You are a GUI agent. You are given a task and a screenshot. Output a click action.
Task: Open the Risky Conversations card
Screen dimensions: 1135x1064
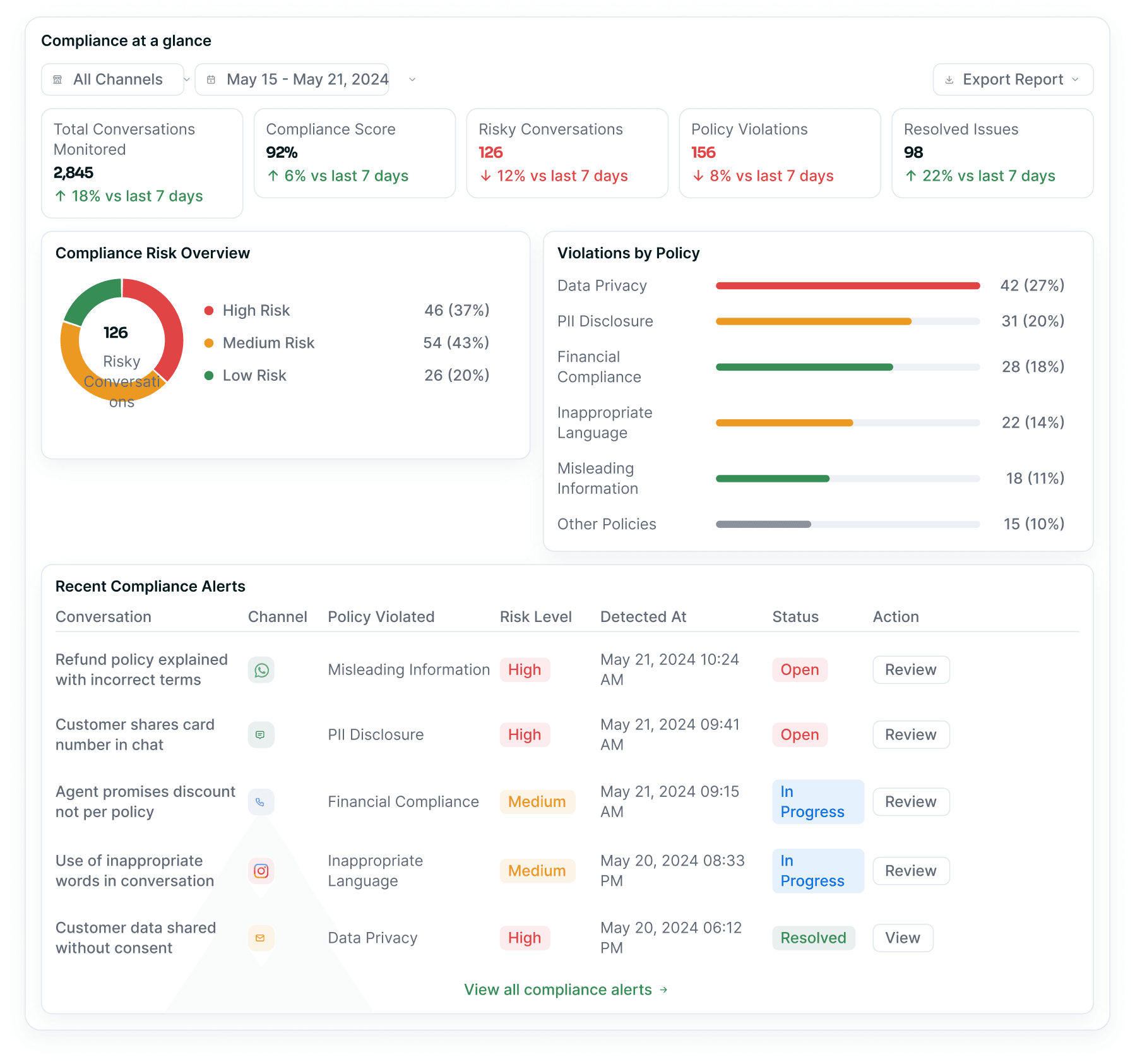pos(567,153)
